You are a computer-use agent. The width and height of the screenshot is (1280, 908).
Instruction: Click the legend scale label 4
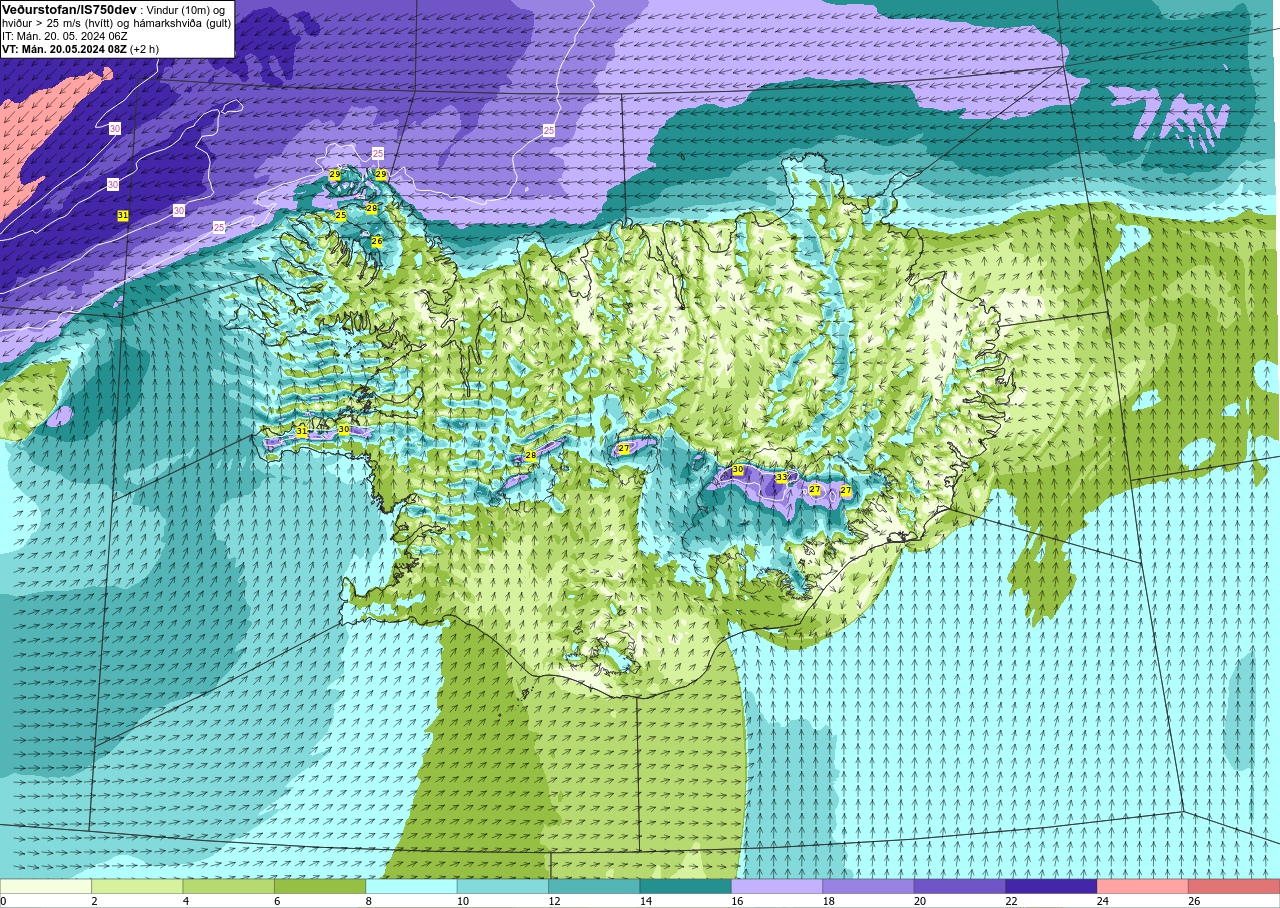point(184,901)
